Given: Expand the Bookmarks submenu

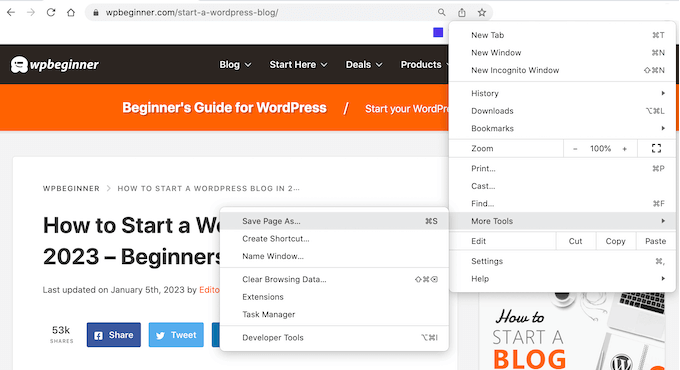Looking at the screenshot, I should [562, 128].
